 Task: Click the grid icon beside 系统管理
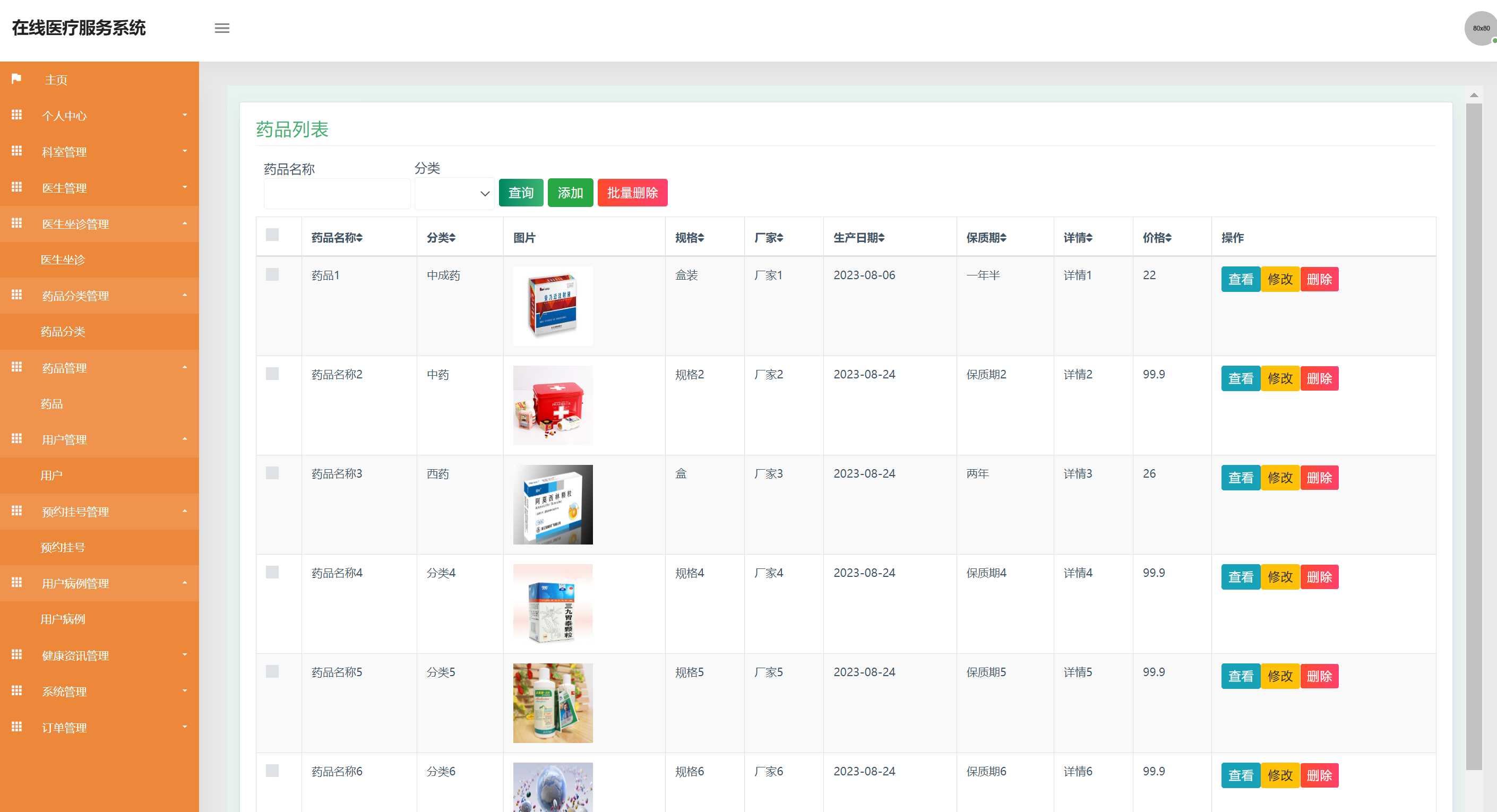[x=16, y=691]
